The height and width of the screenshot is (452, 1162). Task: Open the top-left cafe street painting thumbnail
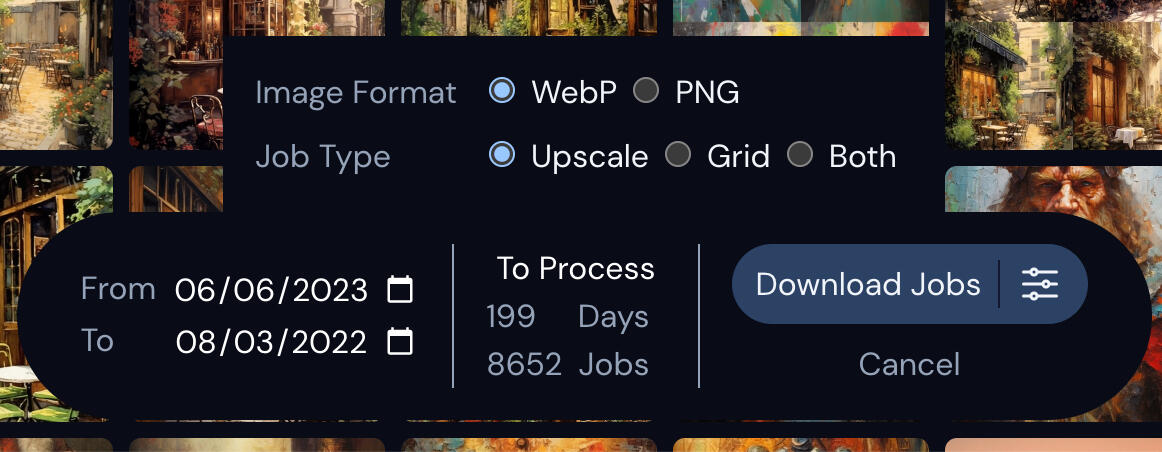coord(56,72)
